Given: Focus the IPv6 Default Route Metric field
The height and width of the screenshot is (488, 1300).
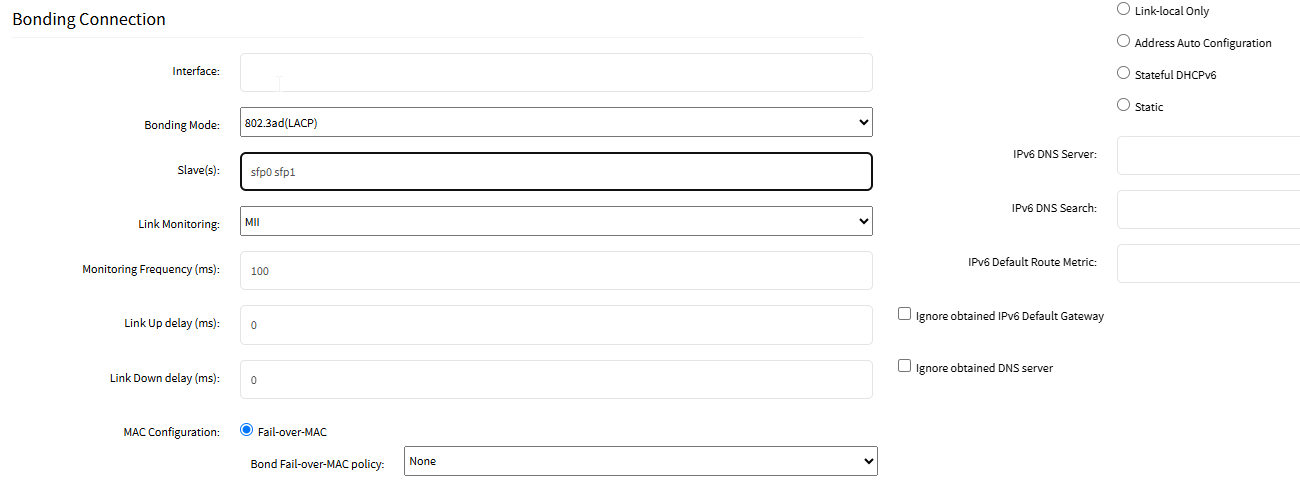Looking at the screenshot, I should pyautogui.click(x=1208, y=263).
